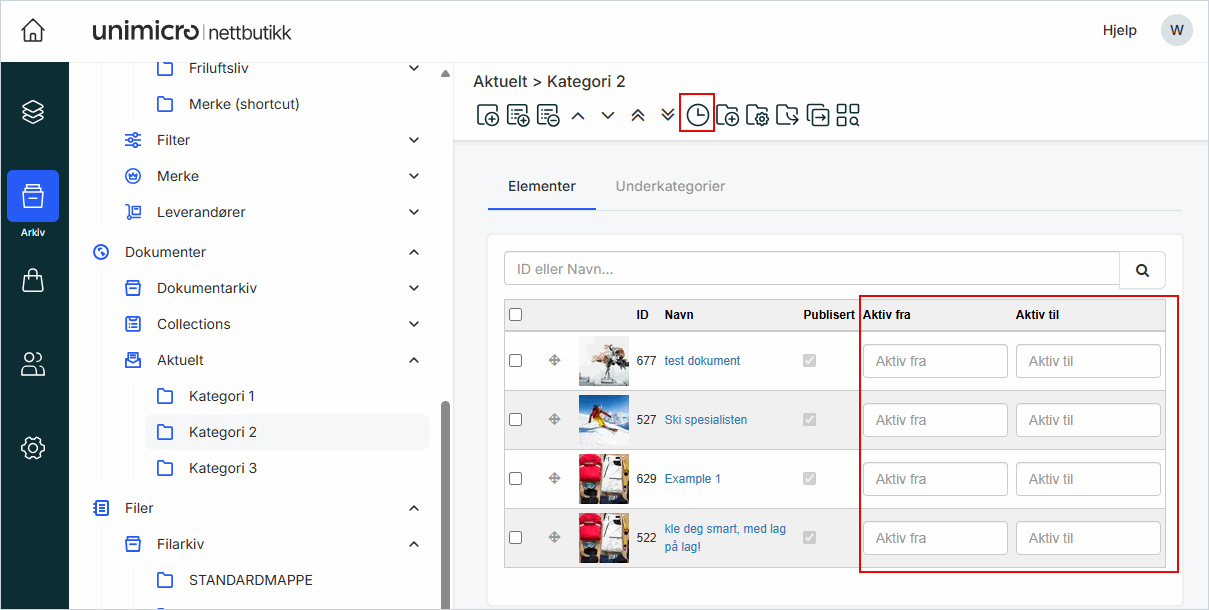Click the ID eller Navn search field
Viewport: 1209px width, 610px height.
point(810,269)
